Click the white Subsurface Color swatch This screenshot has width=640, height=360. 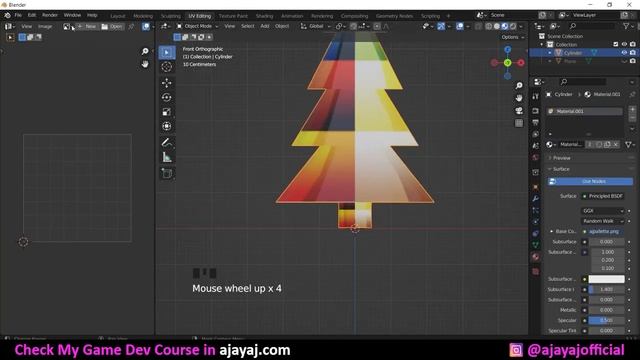[607, 279]
